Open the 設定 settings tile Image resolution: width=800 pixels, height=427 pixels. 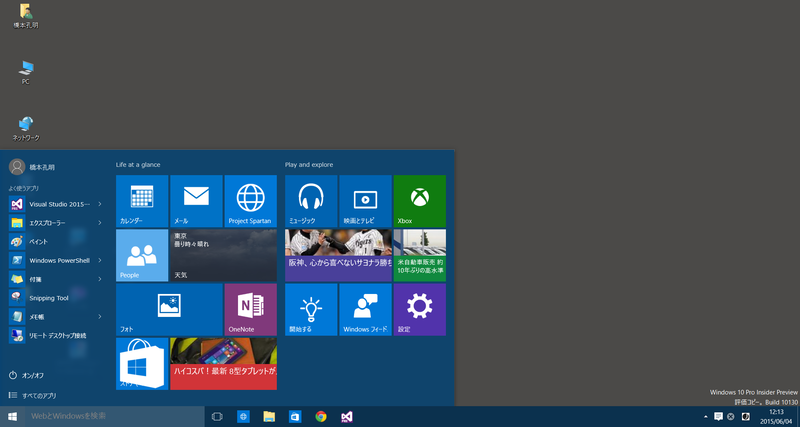point(419,310)
